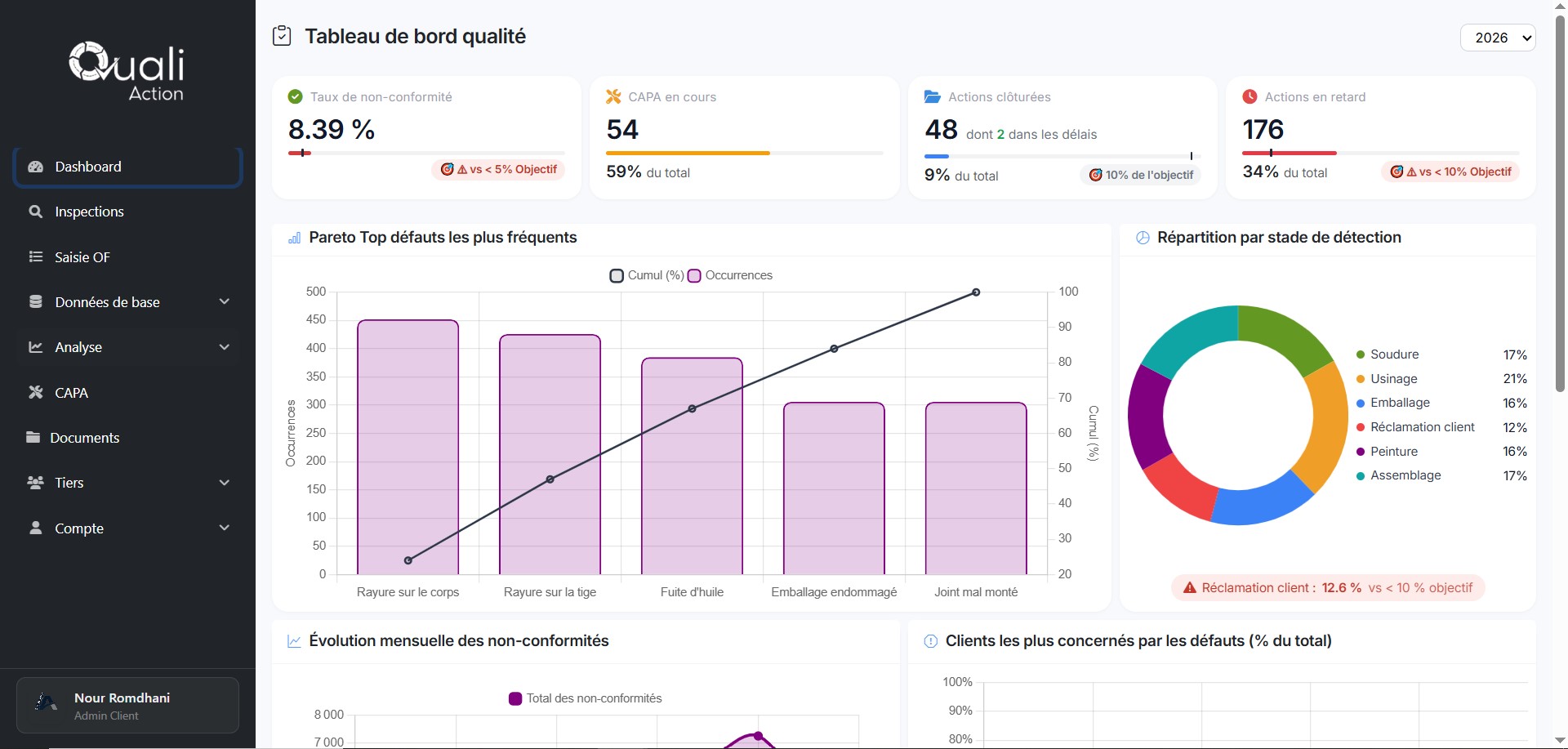Toggle Soudure in the donut legend
1568x749 pixels.
[x=1441, y=354]
